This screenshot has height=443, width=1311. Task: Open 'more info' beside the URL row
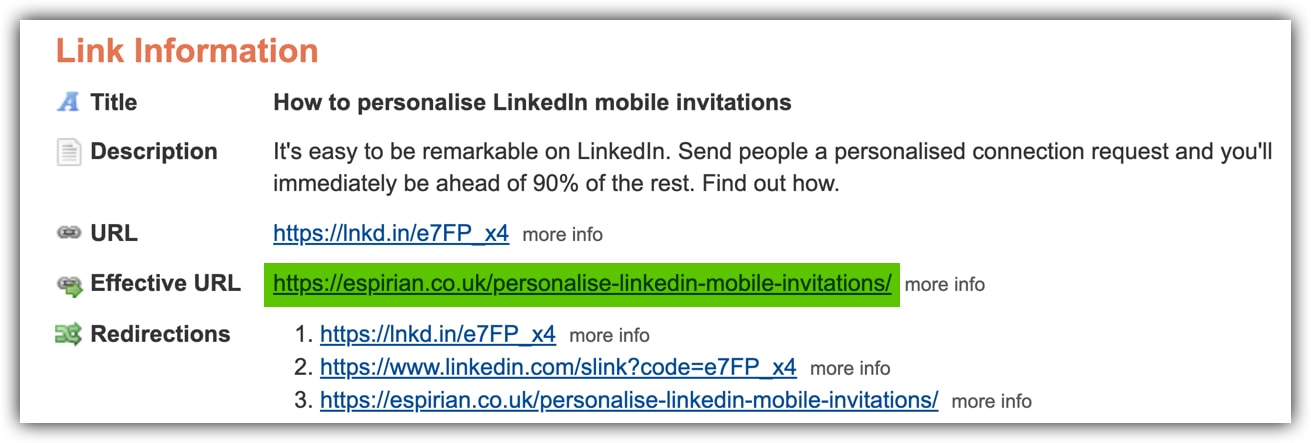563,235
